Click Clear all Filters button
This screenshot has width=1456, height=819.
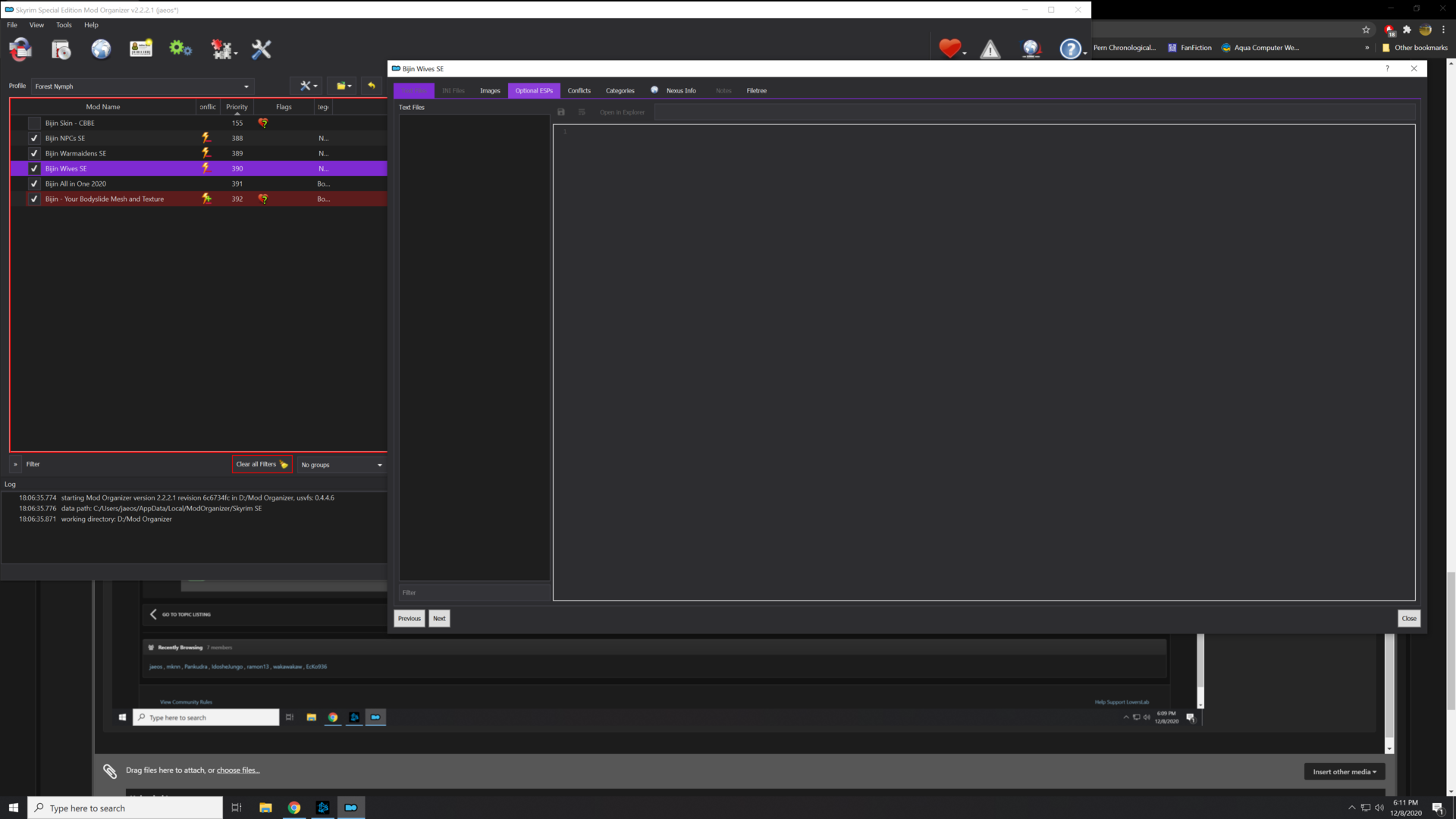click(262, 464)
